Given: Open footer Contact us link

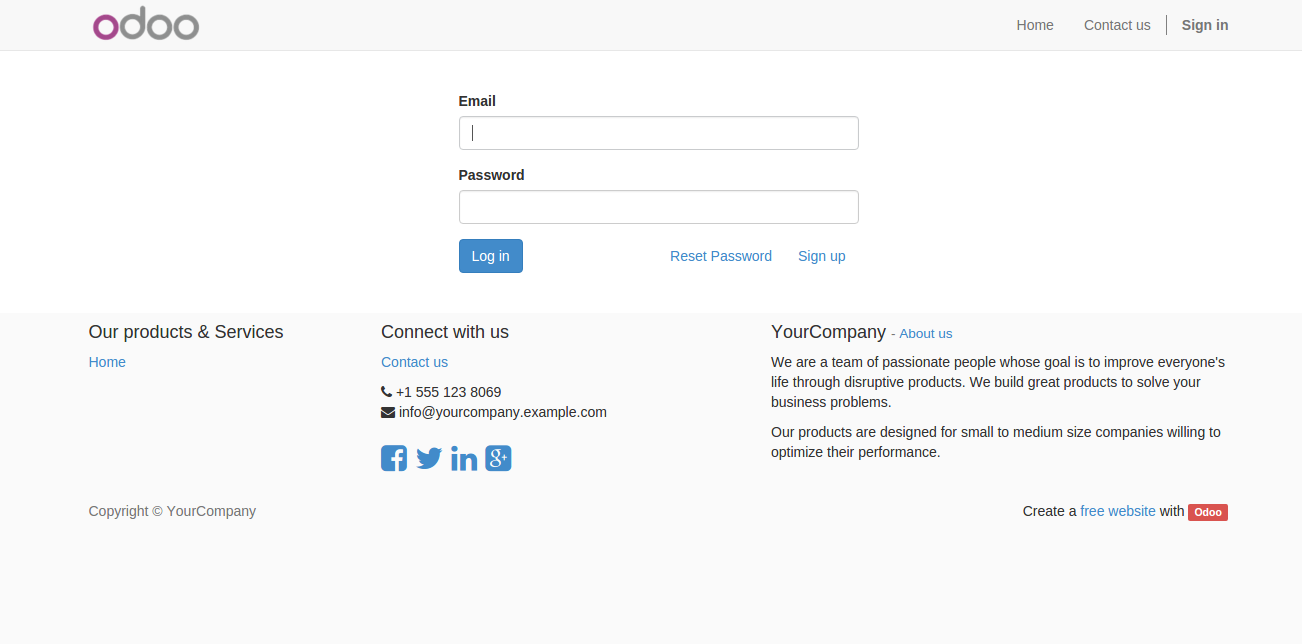Looking at the screenshot, I should (x=414, y=362).
